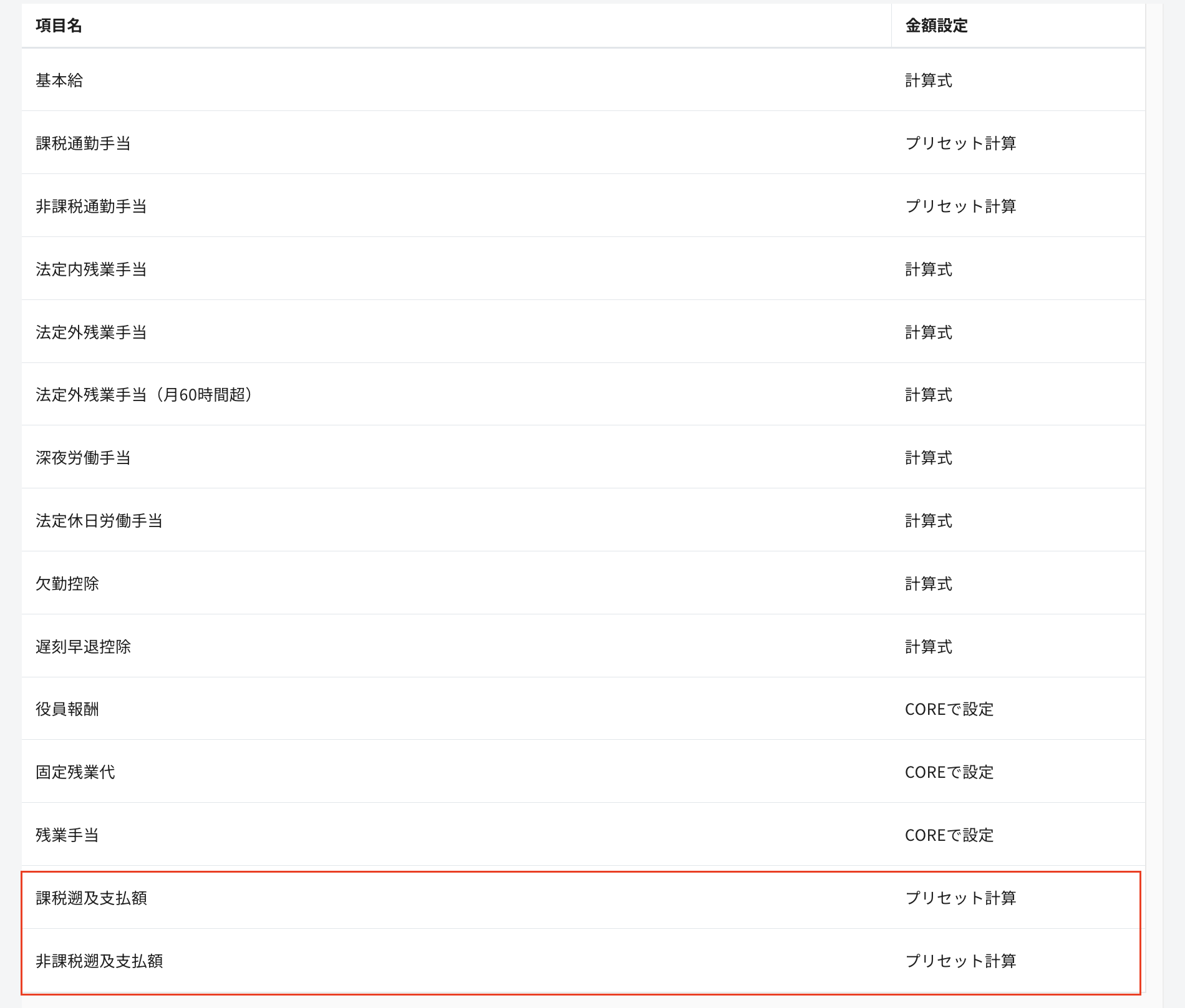1185x1008 pixels.
Task: Select the 残業手当 item
Action: coord(67,835)
